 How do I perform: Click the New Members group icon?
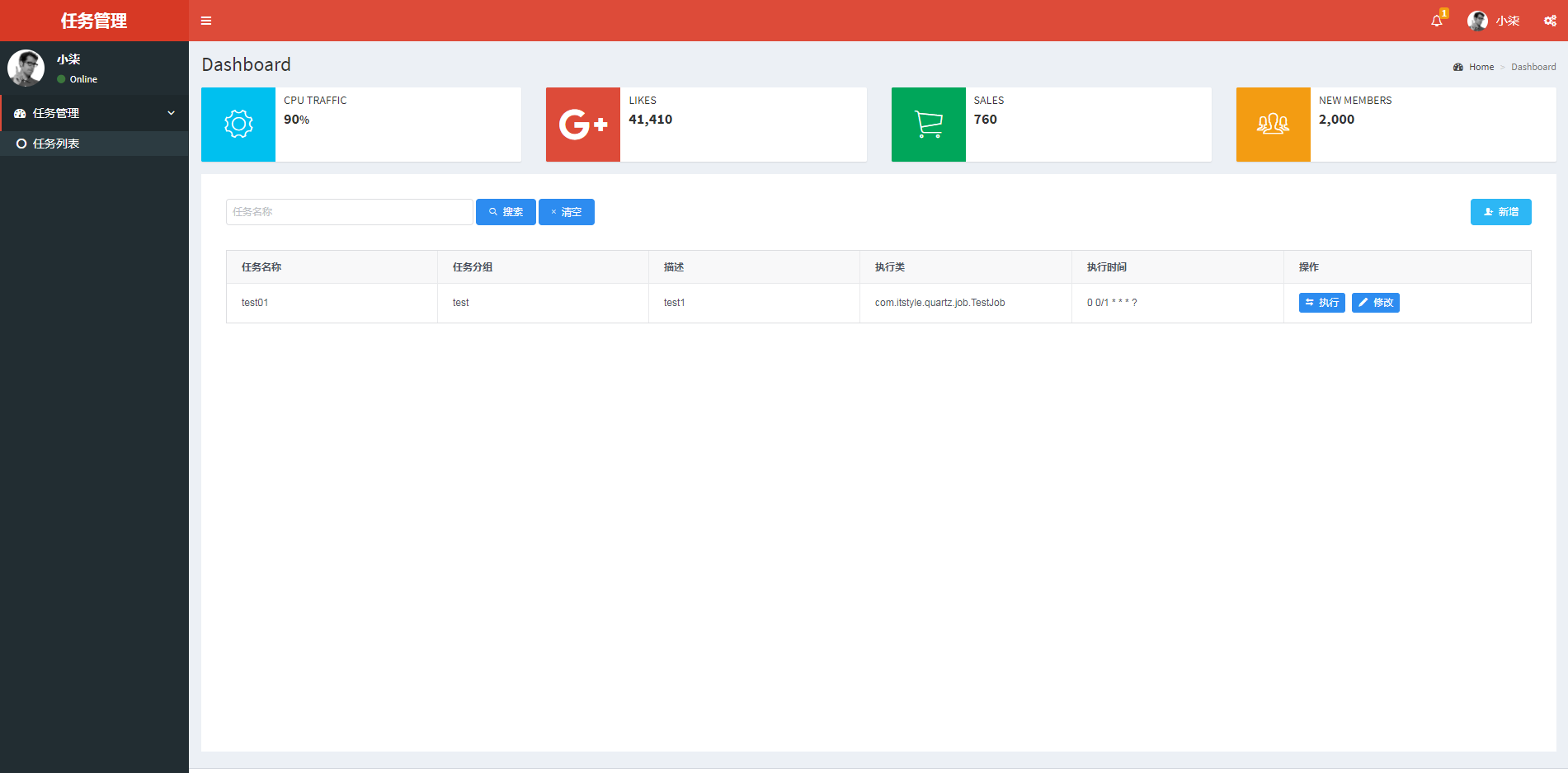tap(1273, 124)
